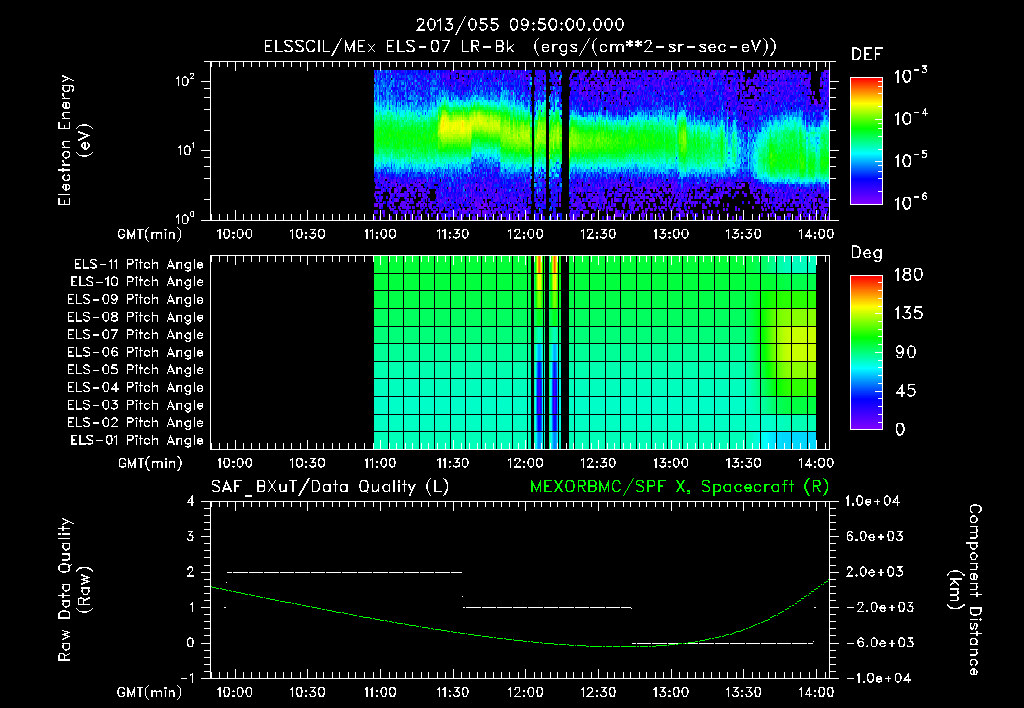This screenshot has height=708, width=1024.
Task: Click the ELS-05 Pitch Angle row label
Action: pos(135,370)
